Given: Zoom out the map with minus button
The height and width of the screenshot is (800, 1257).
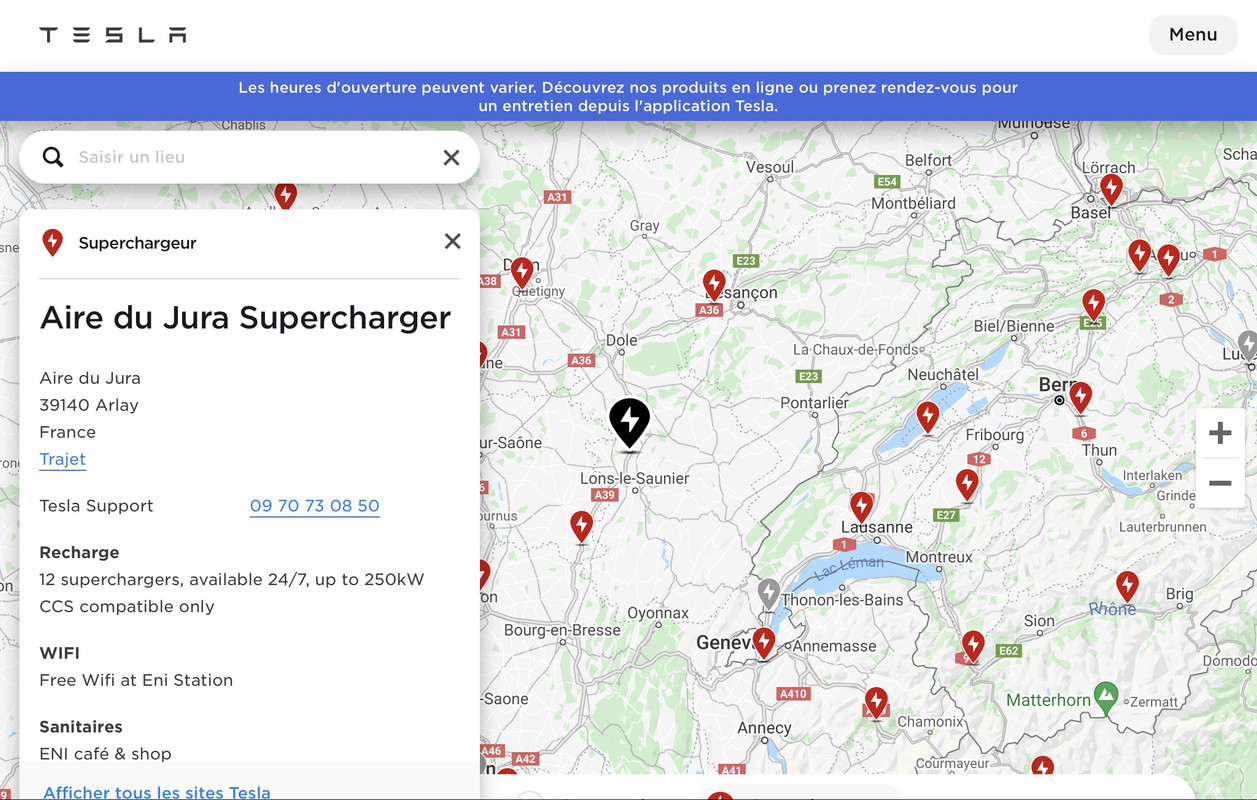Looking at the screenshot, I should (1220, 483).
